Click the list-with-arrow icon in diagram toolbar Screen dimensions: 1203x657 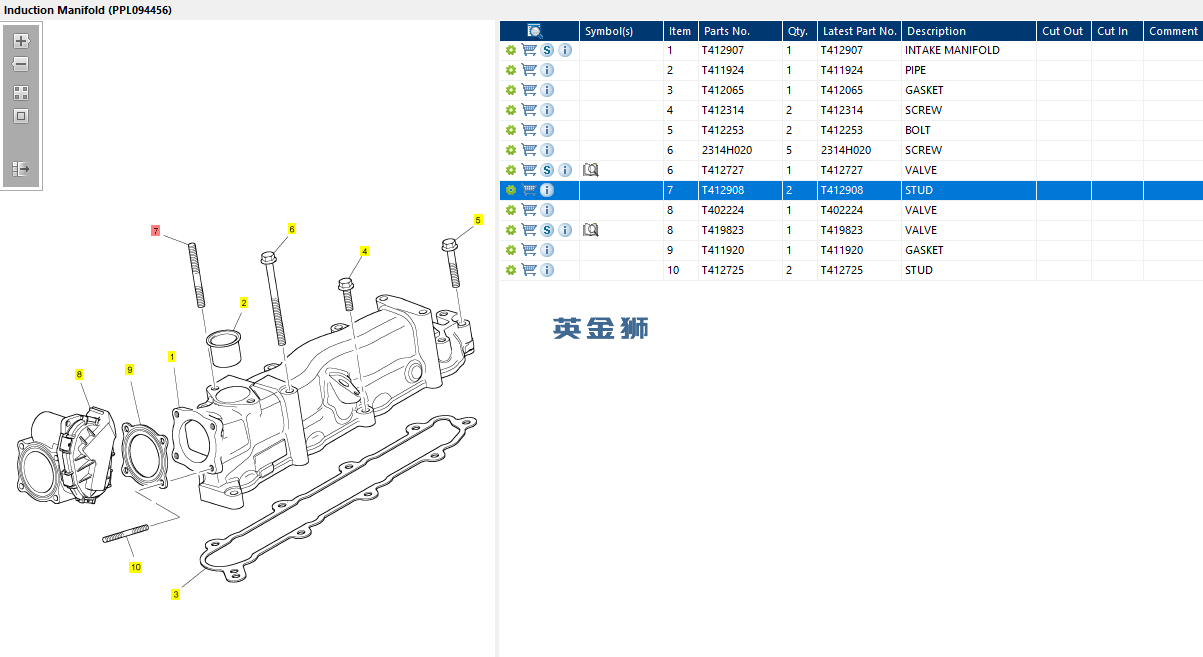coord(21,169)
